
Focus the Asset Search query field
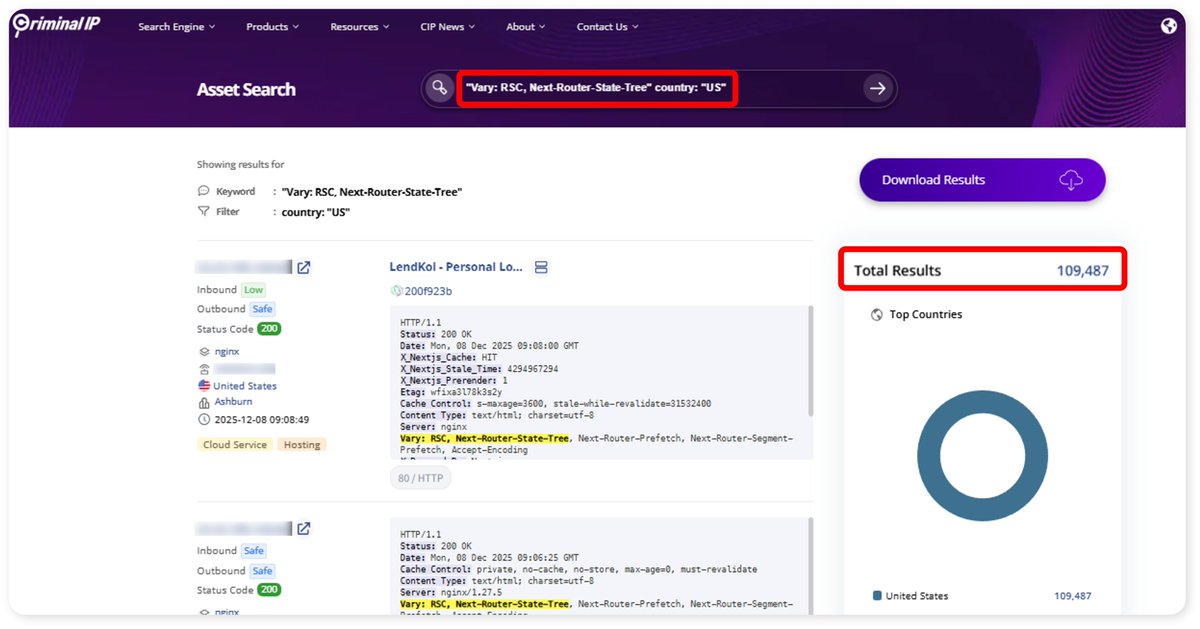point(657,88)
